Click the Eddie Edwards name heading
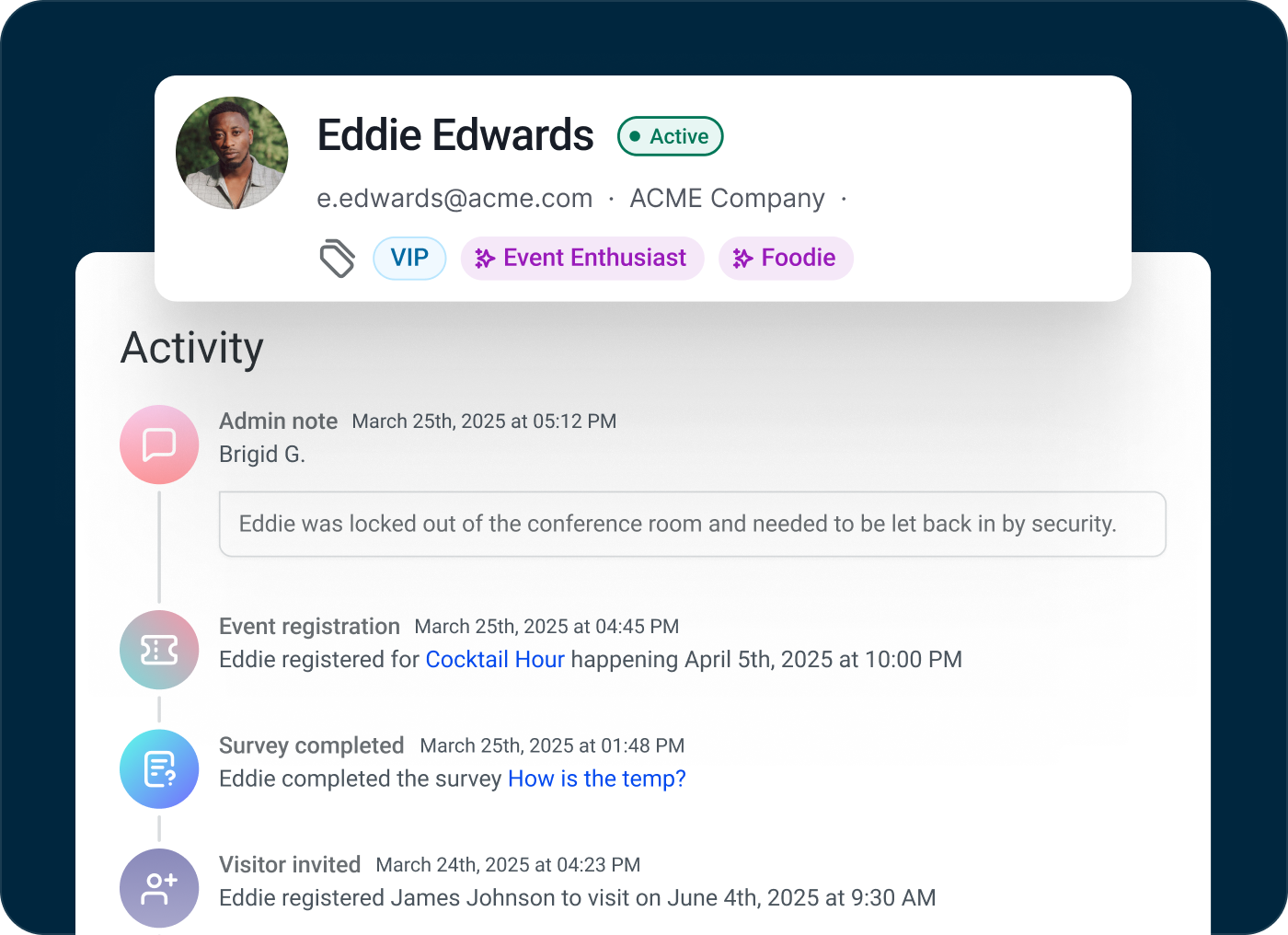The height and width of the screenshot is (935, 1288). pyautogui.click(x=455, y=135)
